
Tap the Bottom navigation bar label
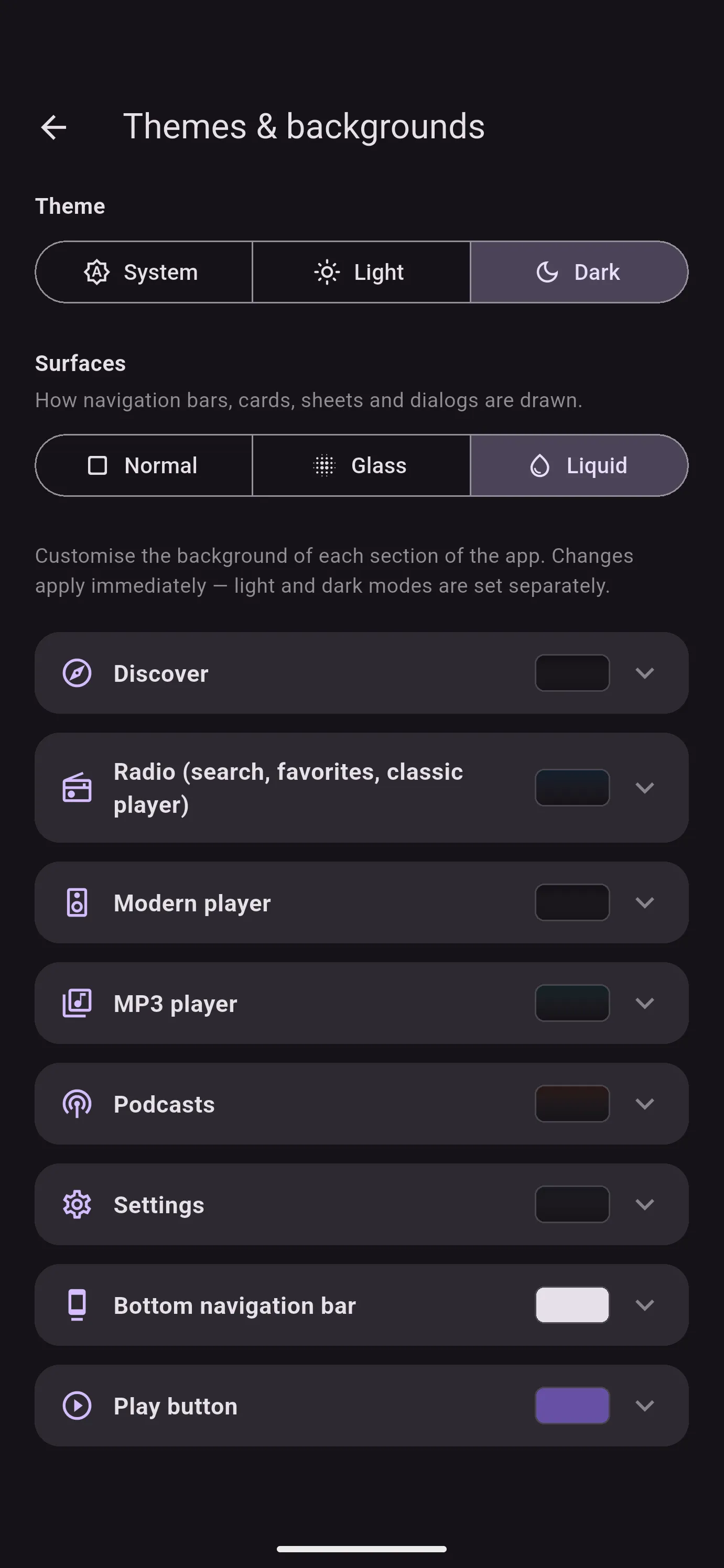tap(234, 1305)
